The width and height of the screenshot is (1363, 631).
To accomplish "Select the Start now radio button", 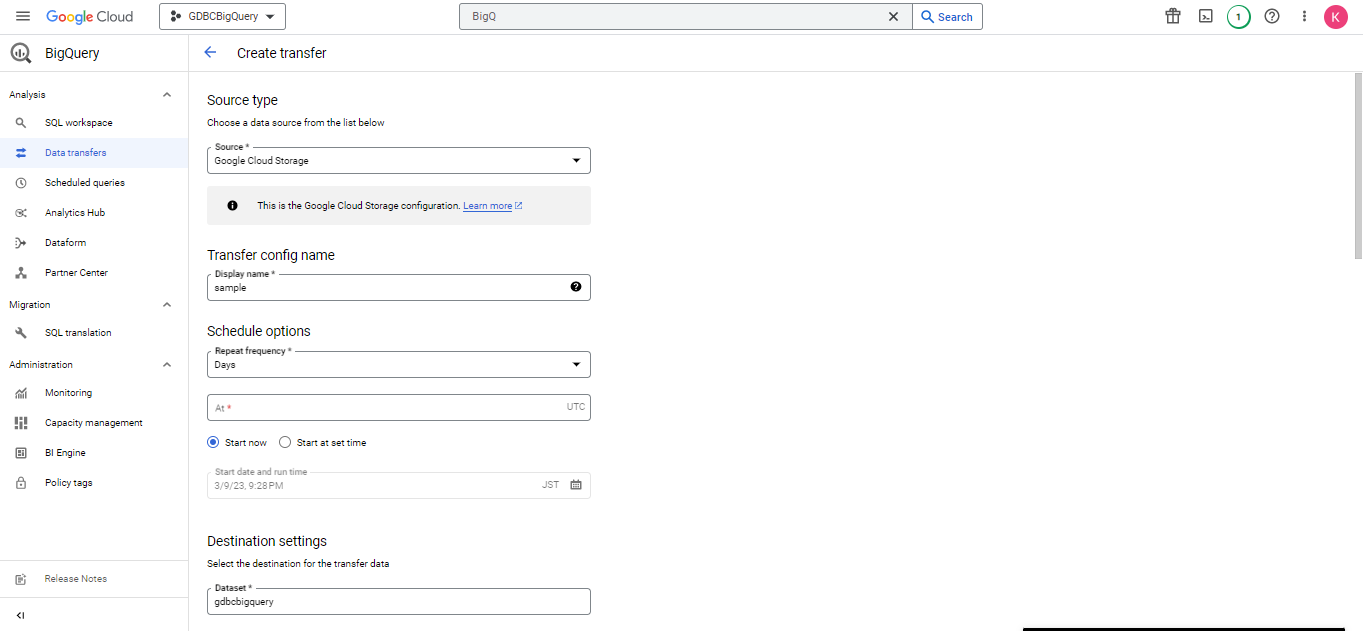I will 213,442.
